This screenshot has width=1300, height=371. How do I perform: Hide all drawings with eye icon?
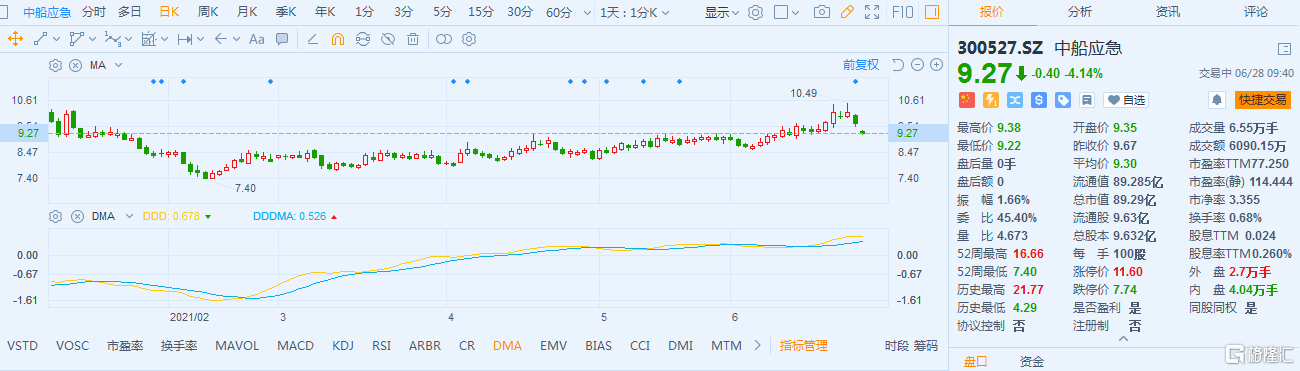[388, 39]
